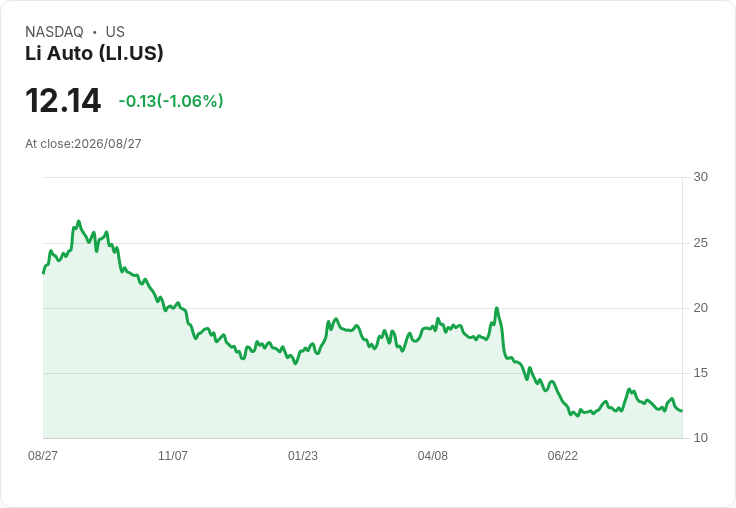
Task: Click the NASDAQ exchange label
Action: tap(54, 32)
